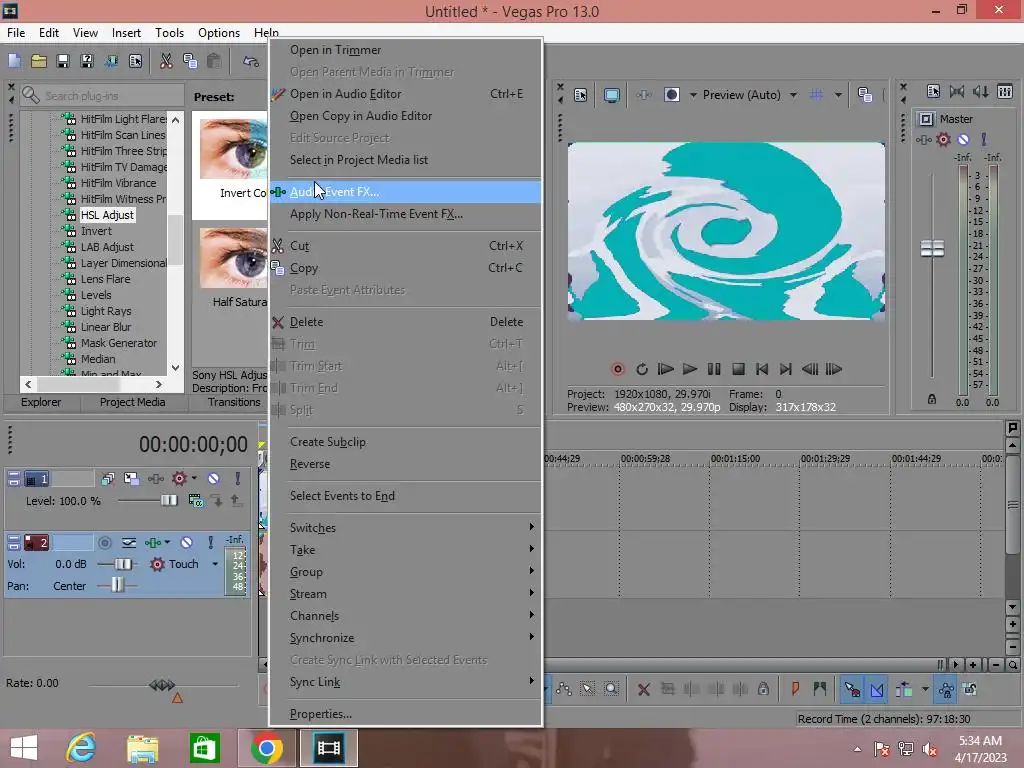
Task: Expand the Channels submenu
Action: coord(406,616)
